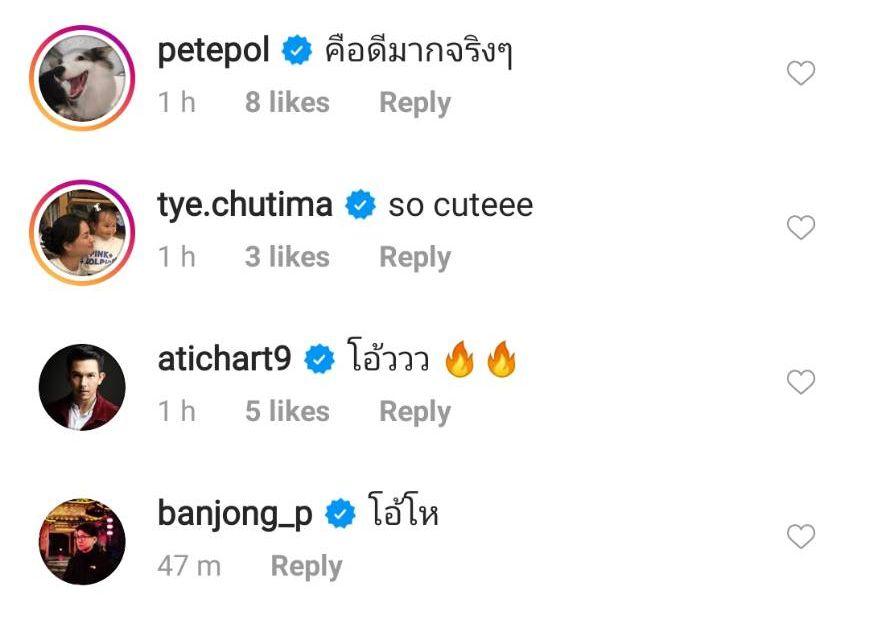Screen dimensions: 869x627
Task: Reply to tye.chutima's comment
Action: pyautogui.click(x=414, y=257)
